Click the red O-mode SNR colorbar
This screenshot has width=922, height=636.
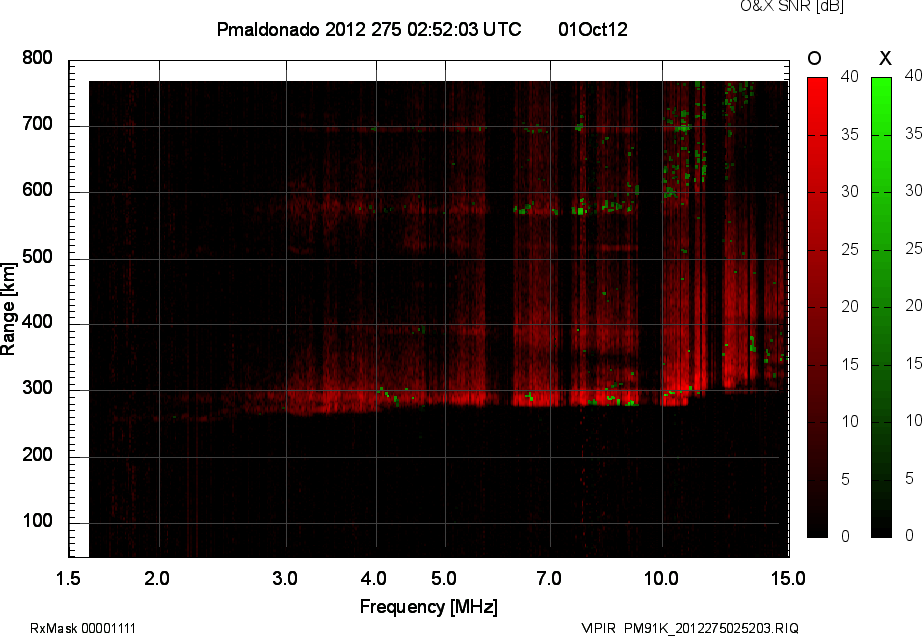tap(817, 307)
